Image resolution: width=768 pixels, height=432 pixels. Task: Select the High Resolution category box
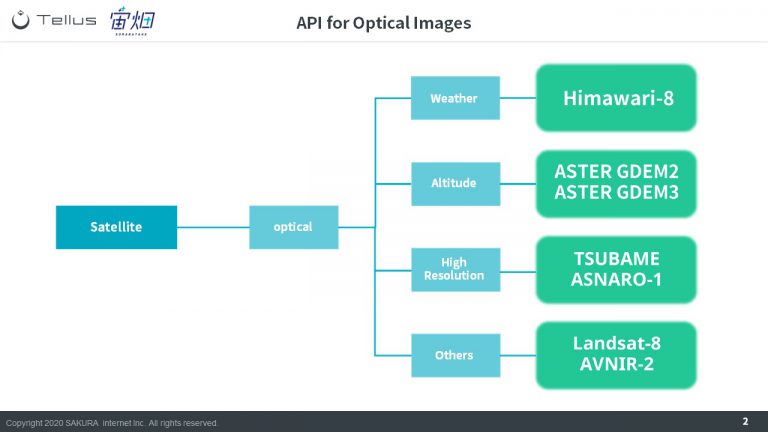[456, 270]
